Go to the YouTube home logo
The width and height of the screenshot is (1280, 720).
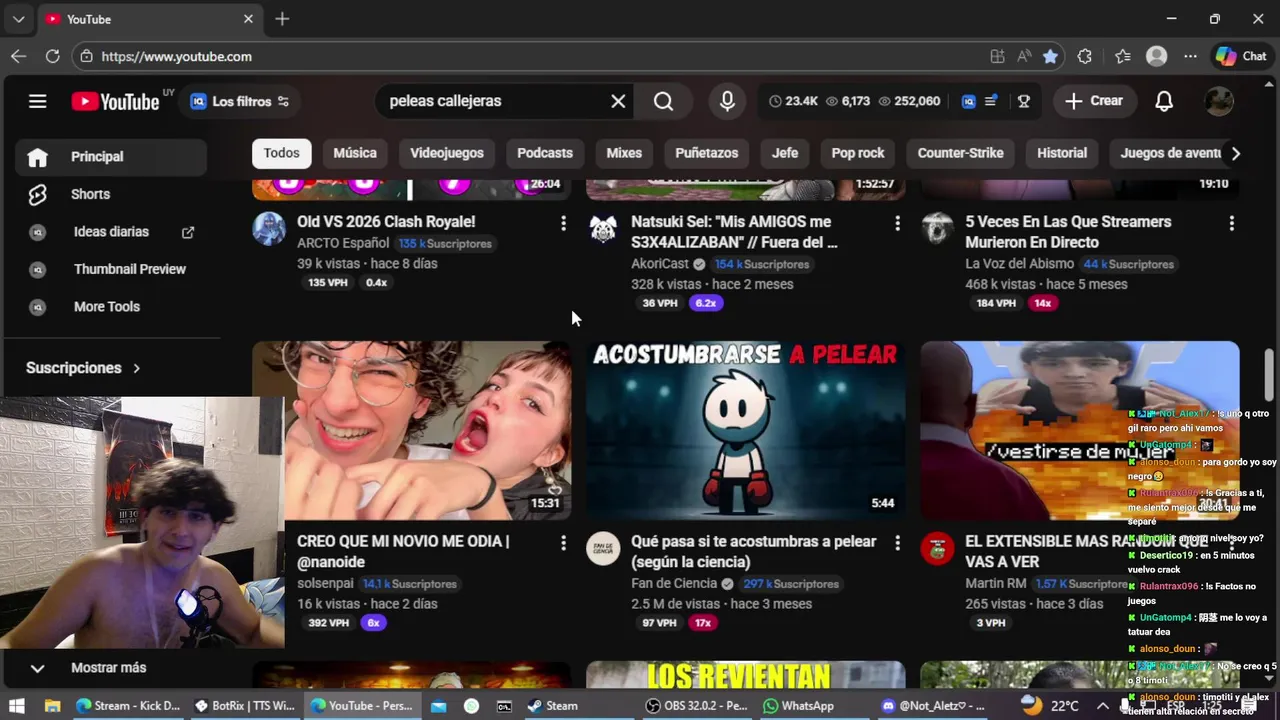(115, 101)
